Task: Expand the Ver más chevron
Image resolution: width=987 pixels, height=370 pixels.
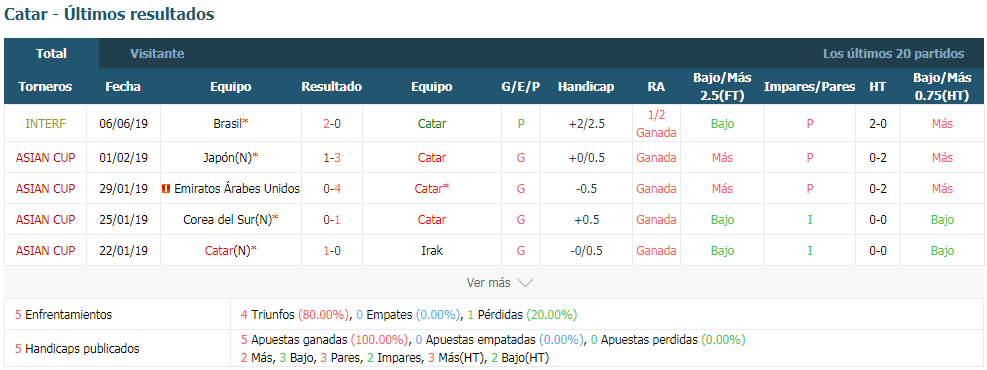Action: point(525,283)
